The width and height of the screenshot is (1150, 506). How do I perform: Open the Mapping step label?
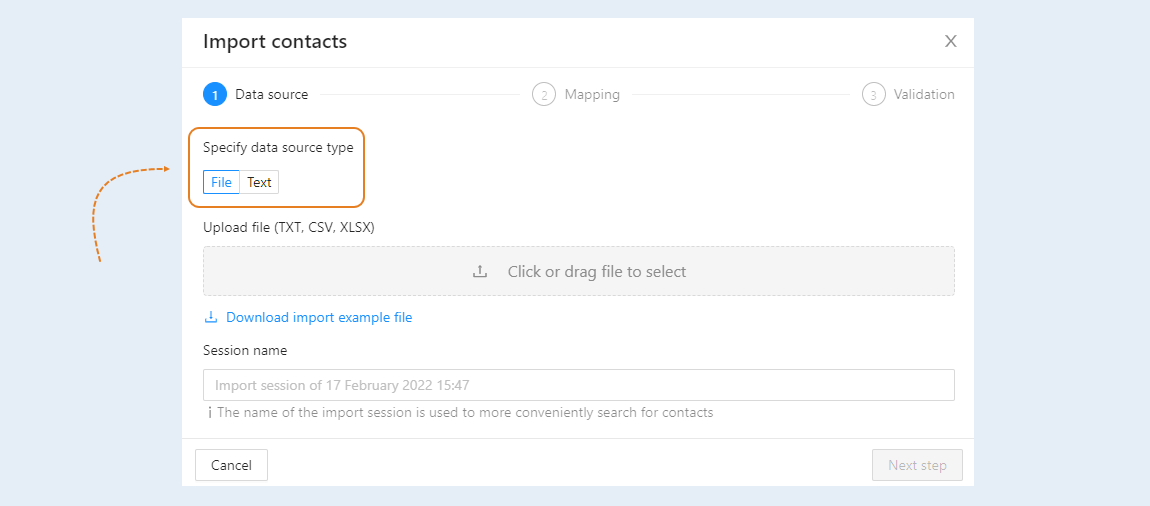pos(592,95)
